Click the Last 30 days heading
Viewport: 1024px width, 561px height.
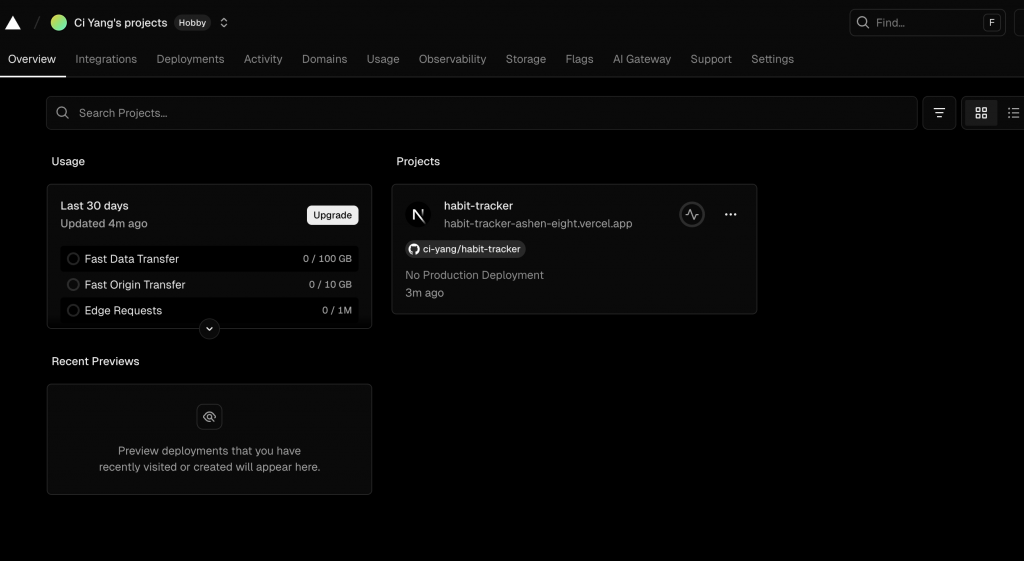tap(95, 206)
